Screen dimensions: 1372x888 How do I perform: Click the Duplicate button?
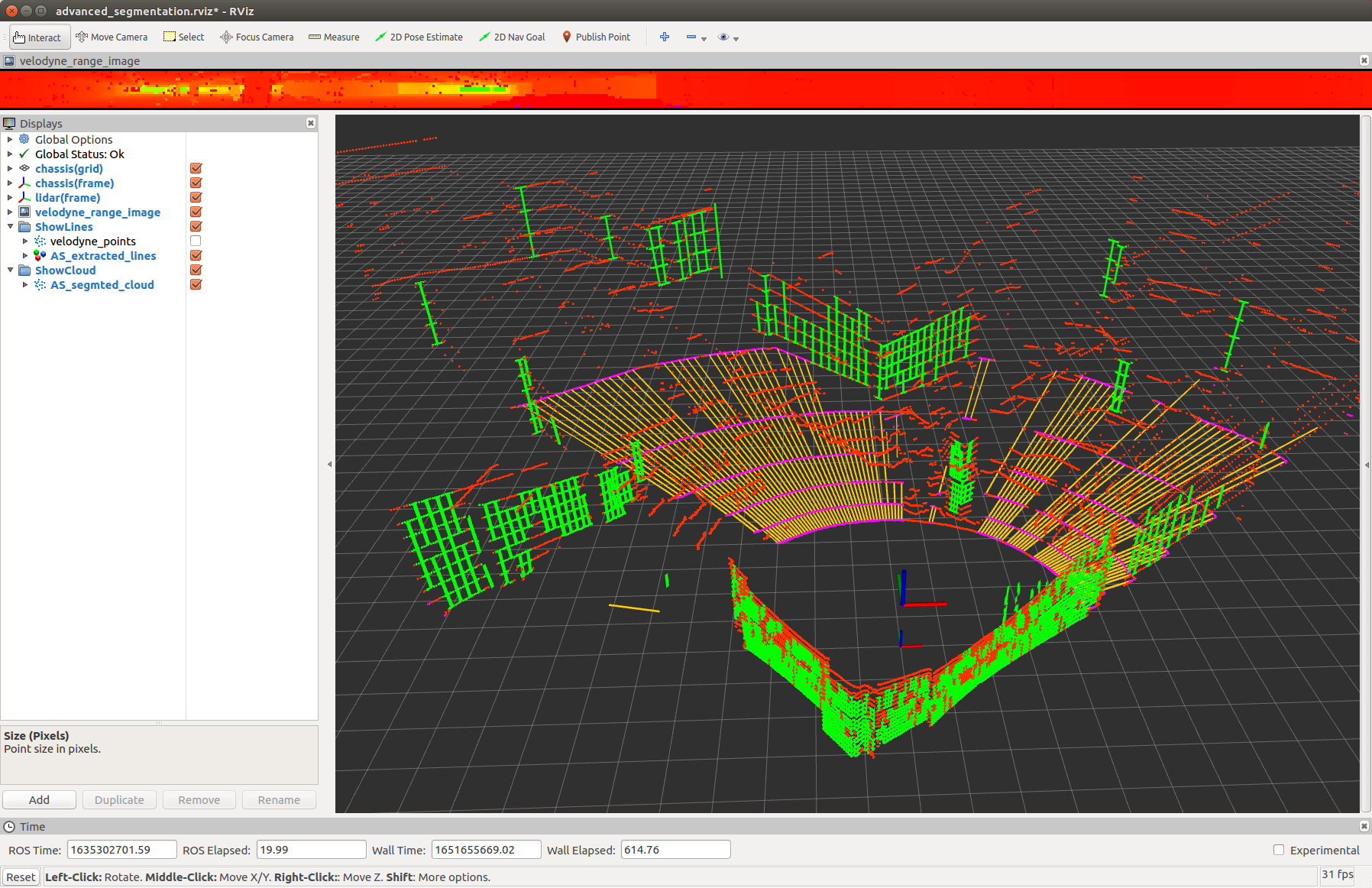coord(119,799)
